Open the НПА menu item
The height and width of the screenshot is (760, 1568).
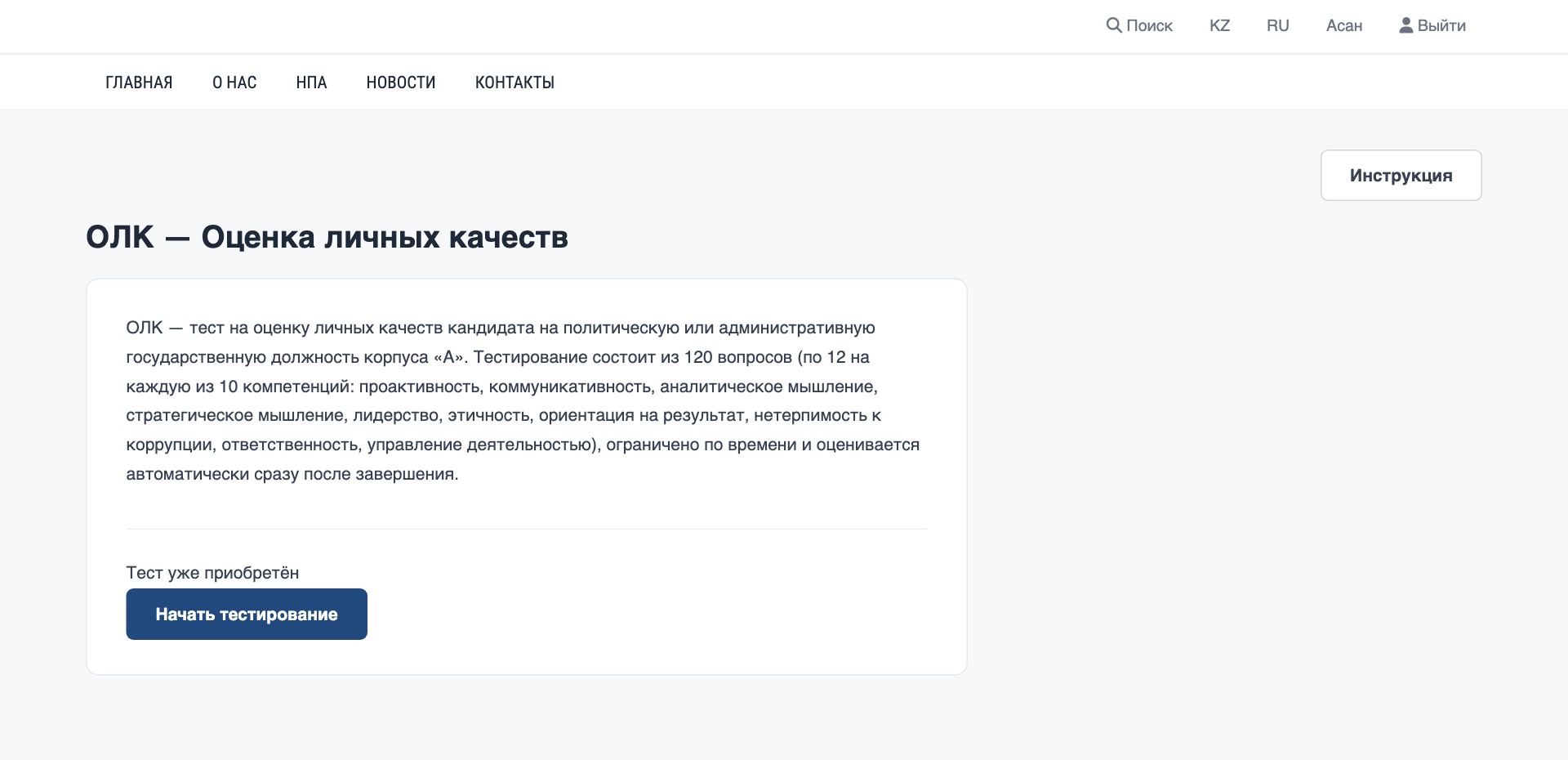point(311,83)
